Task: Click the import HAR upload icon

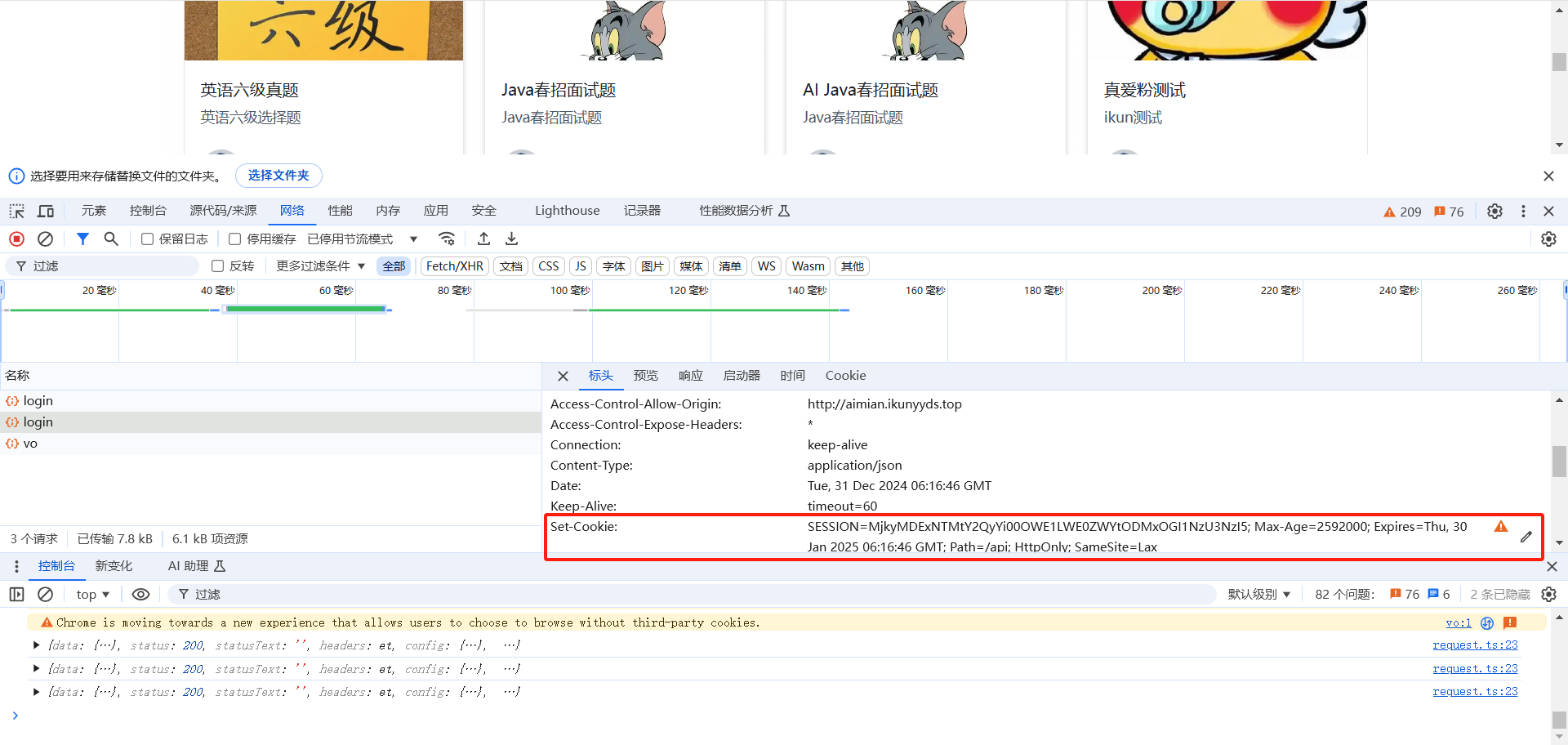Action: pyautogui.click(x=483, y=239)
